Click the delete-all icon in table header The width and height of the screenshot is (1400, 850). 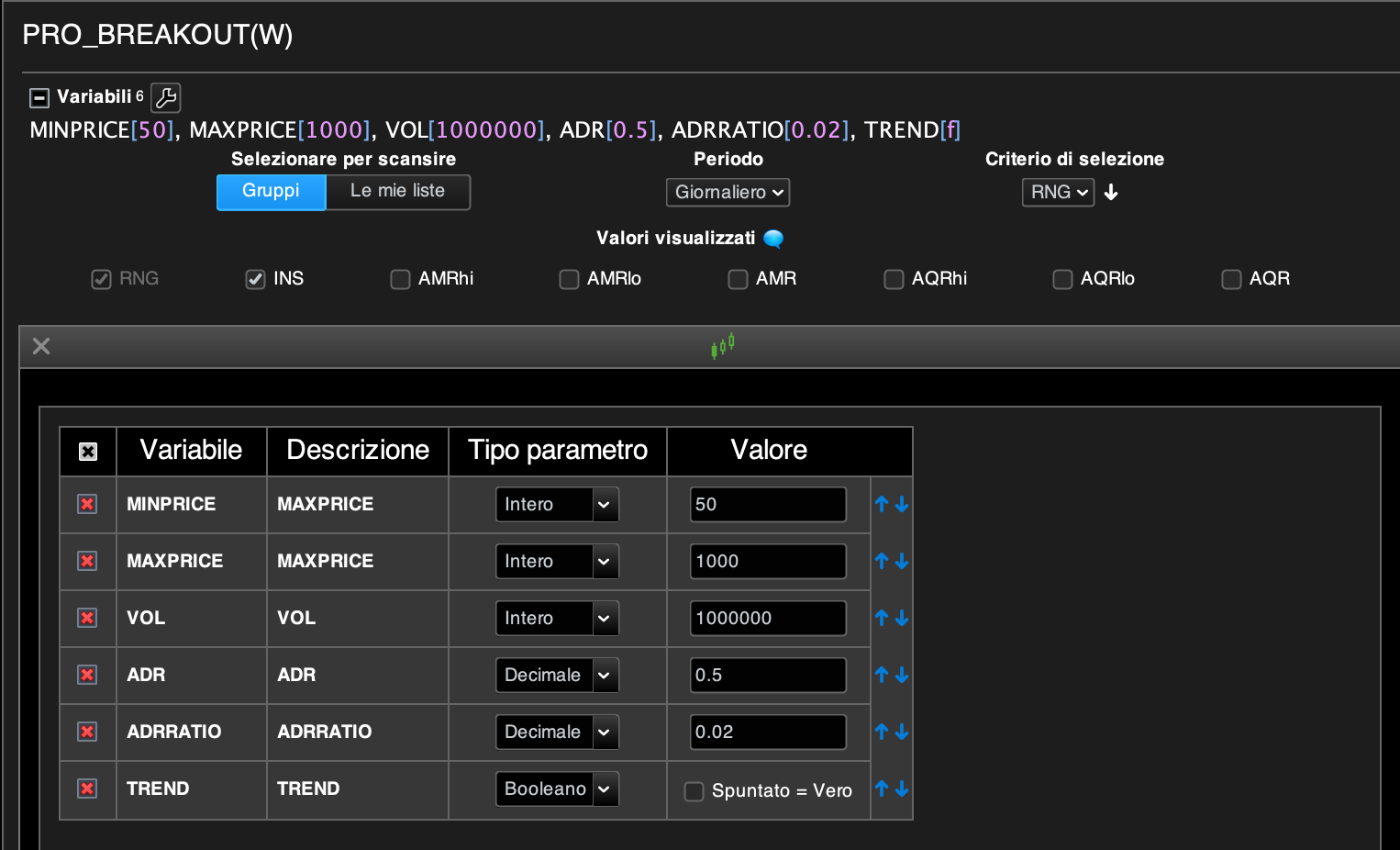point(88,452)
